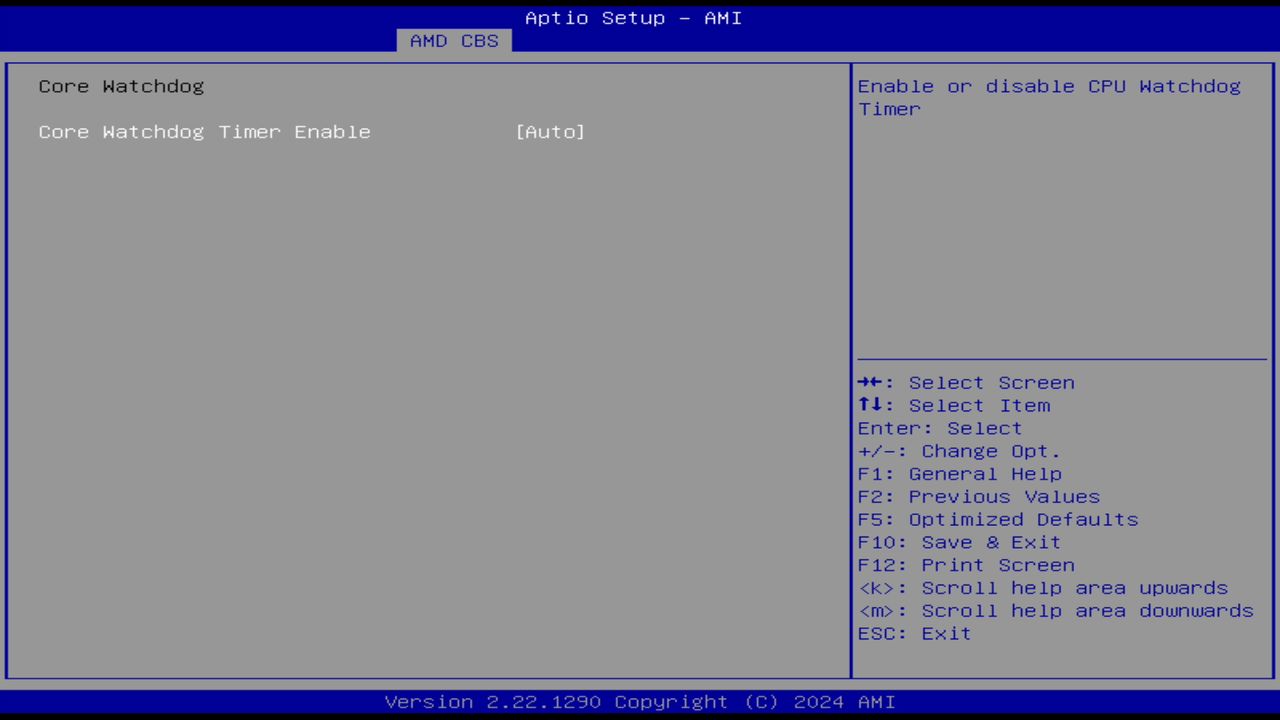This screenshot has height=720, width=1280.
Task: Click the F12: Print Screen hint
Action: click(x=966, y=565)
